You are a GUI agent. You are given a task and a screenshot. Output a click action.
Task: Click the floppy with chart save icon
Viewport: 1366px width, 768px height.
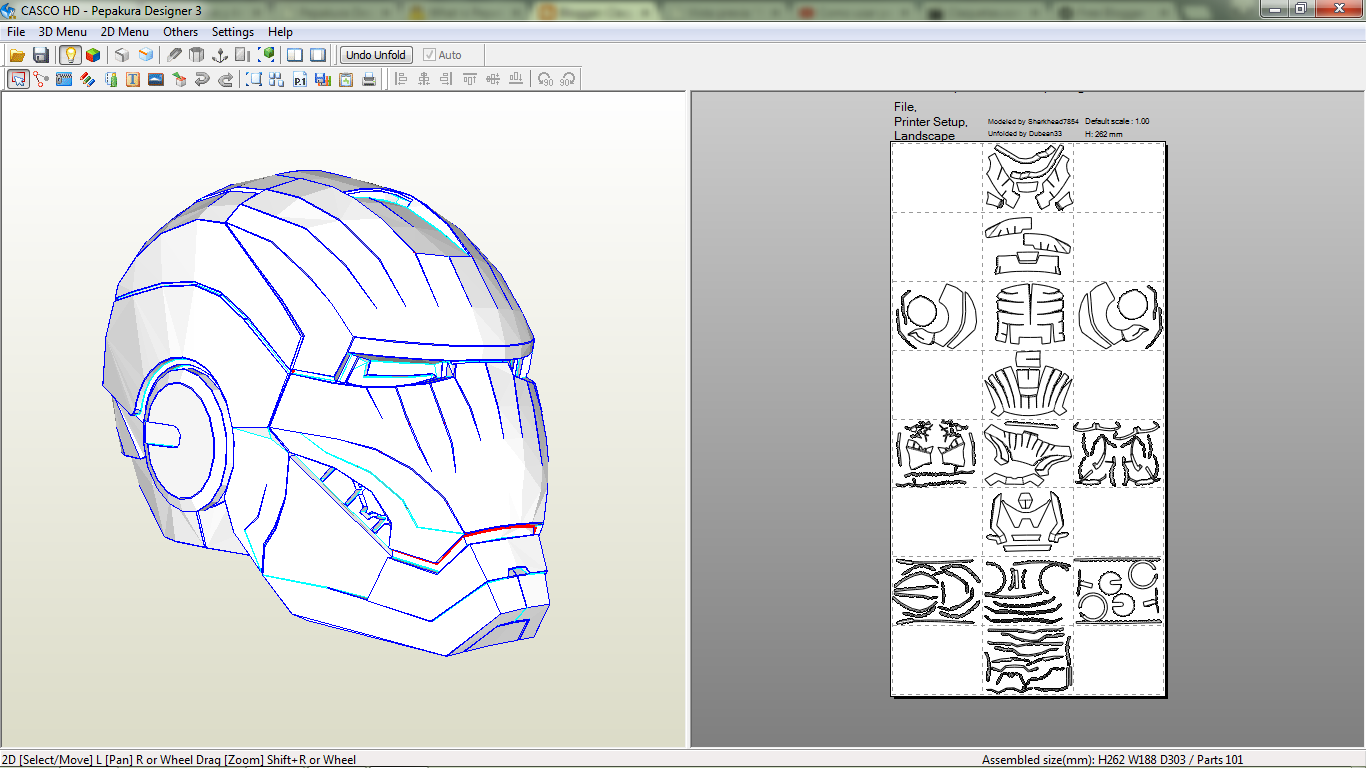[323, 79]
